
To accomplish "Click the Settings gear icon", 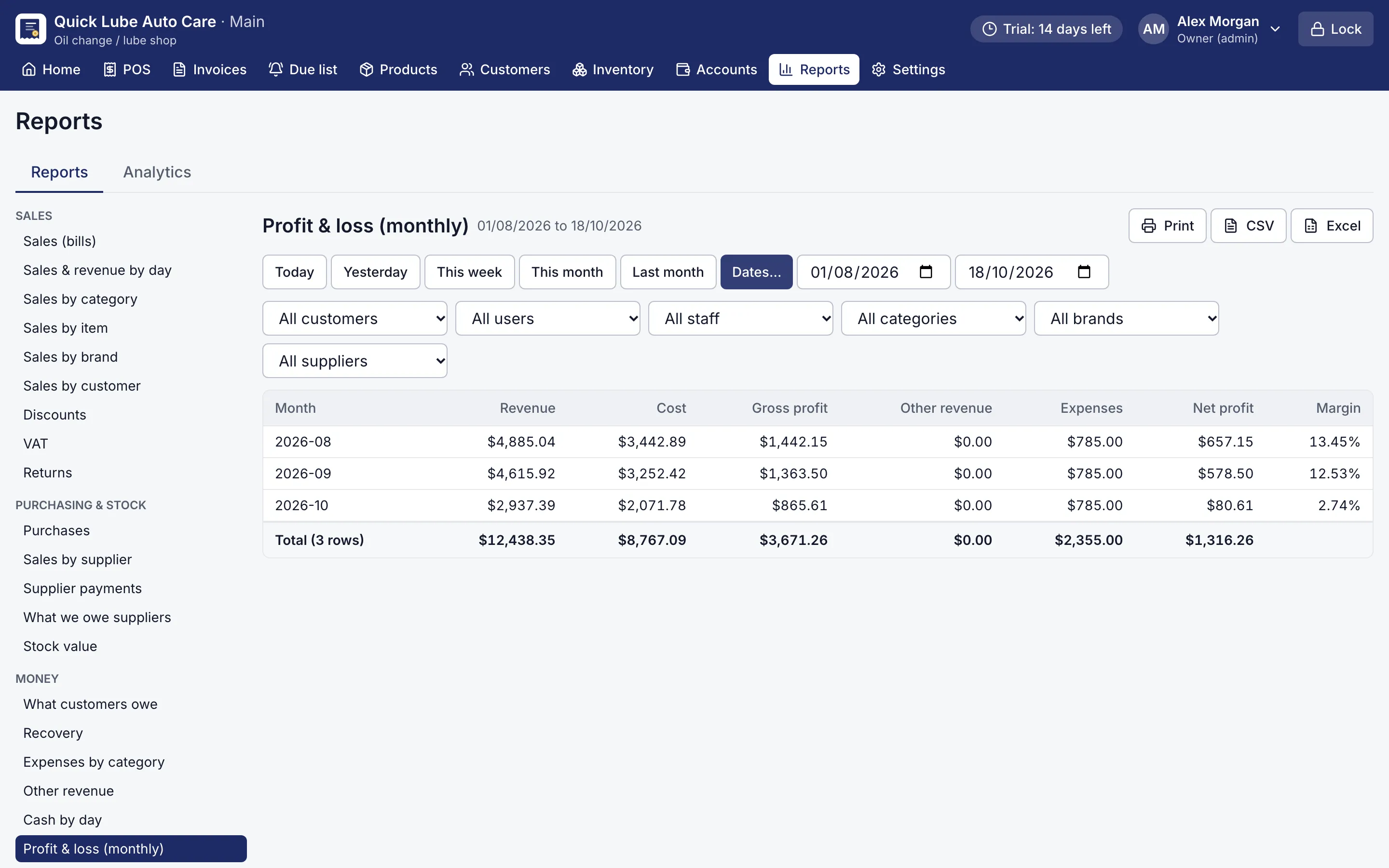I will (x=879, y=69).
